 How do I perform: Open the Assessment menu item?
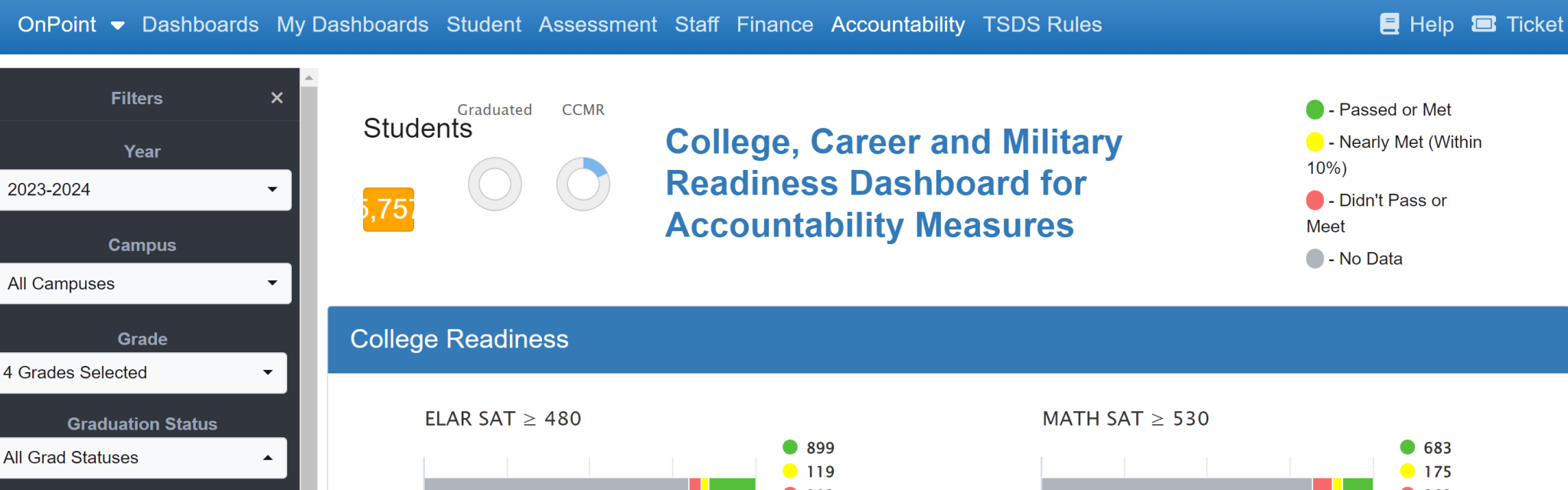597,24
